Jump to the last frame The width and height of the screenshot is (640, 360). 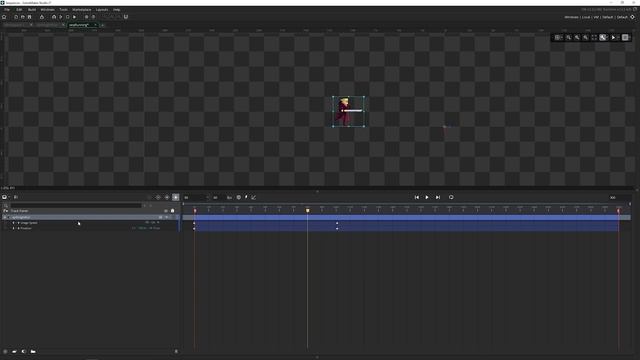coord(438,198)
